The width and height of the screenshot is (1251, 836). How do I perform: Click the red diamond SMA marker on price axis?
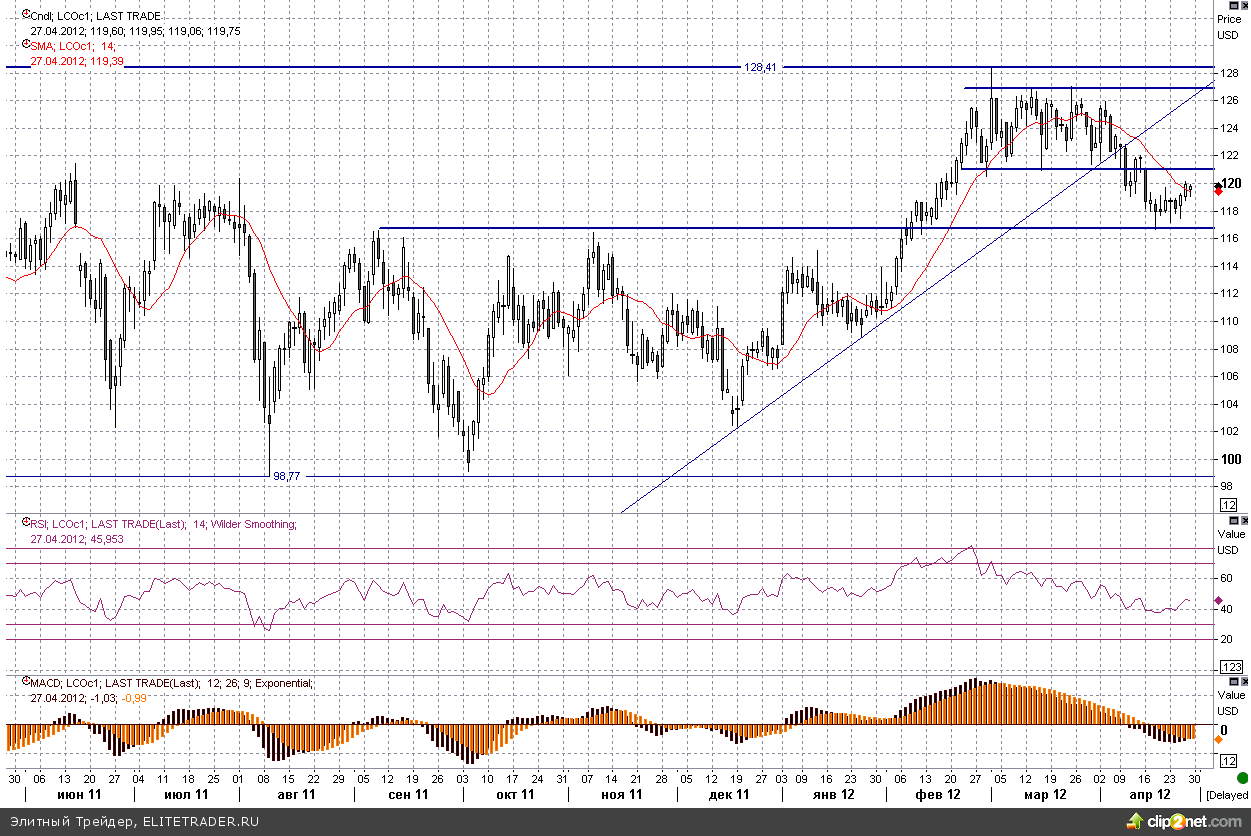(x=1217, y=191)
